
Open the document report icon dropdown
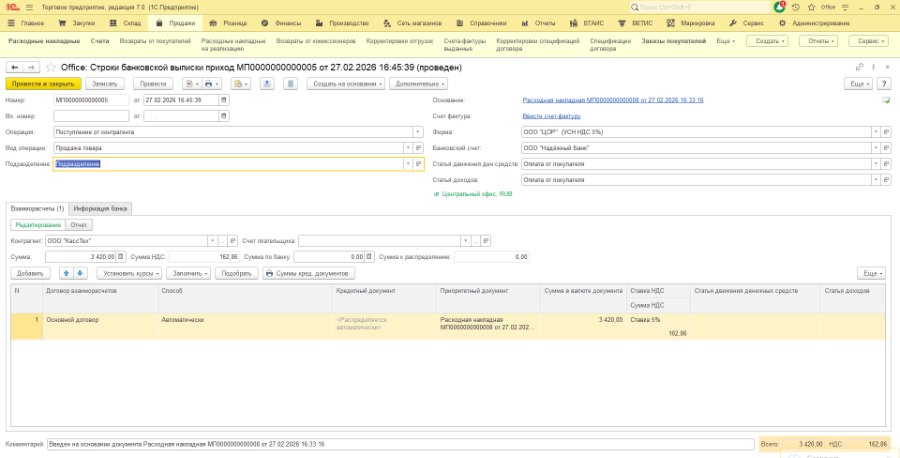click(192, 84)
